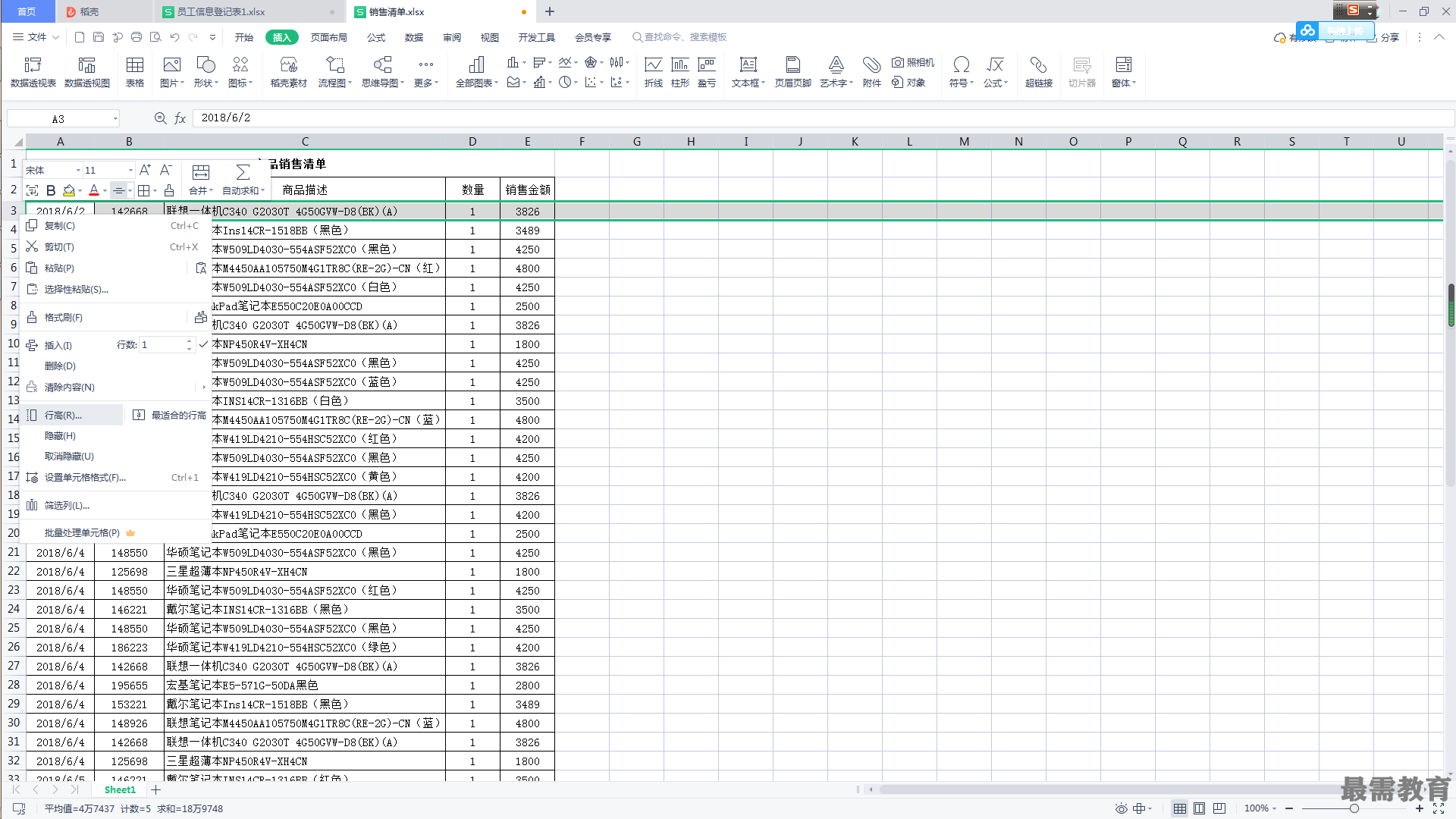1456x819 pixels.
Task: Click the fx insert function button
Action: (x=180, y=118)
